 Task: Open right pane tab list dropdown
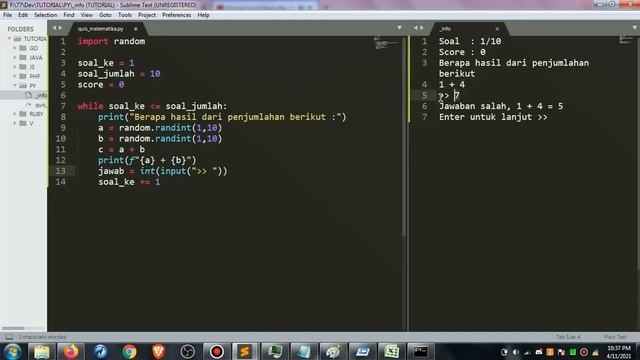(x=635, y=28)
